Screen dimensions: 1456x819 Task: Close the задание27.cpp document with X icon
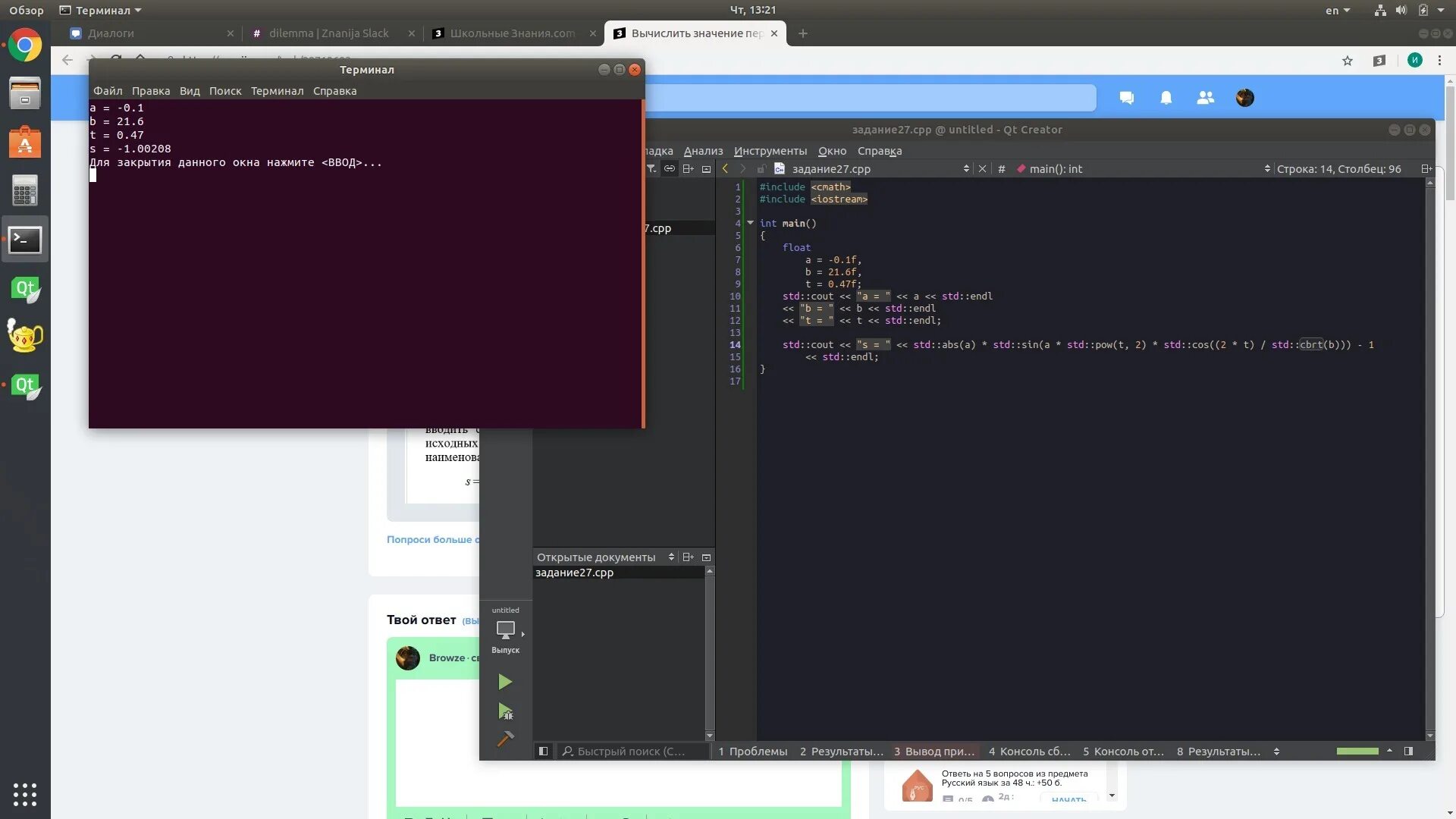pos(983,169)
